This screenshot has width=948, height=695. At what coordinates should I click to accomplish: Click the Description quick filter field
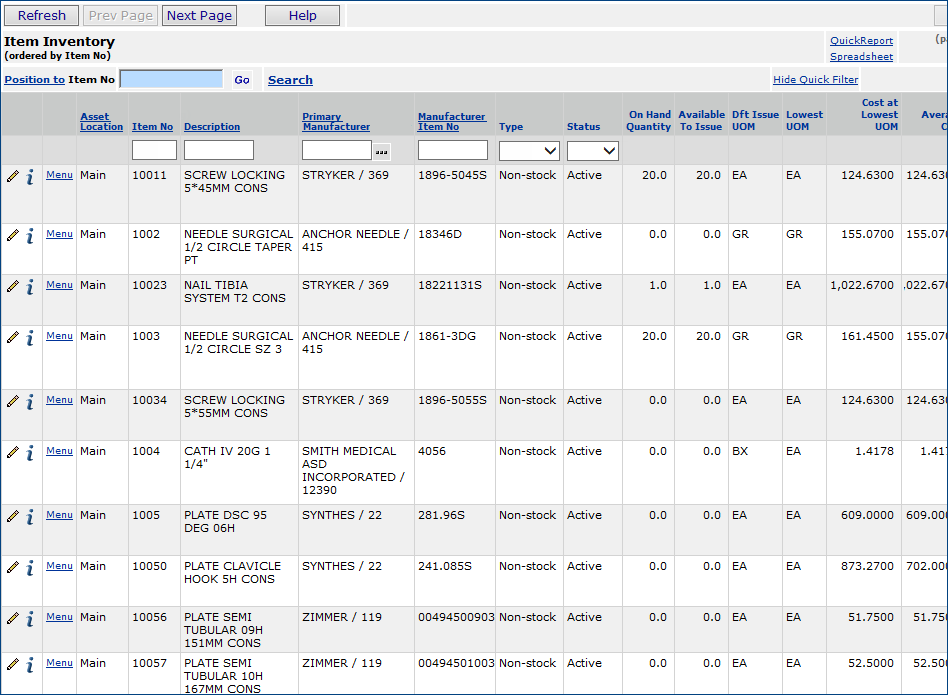tap(219, 151)
